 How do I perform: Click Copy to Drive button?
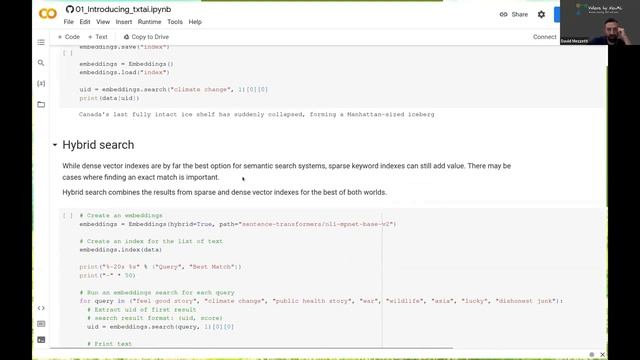(146, 37)
